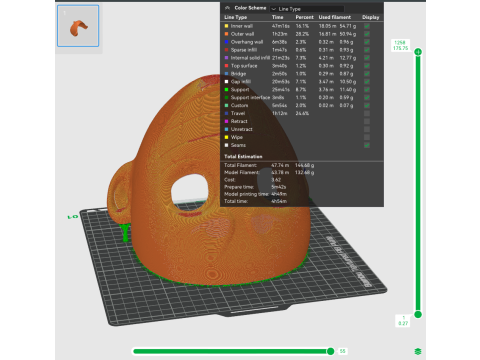Click the Gap infill row label

coord(241,82)
